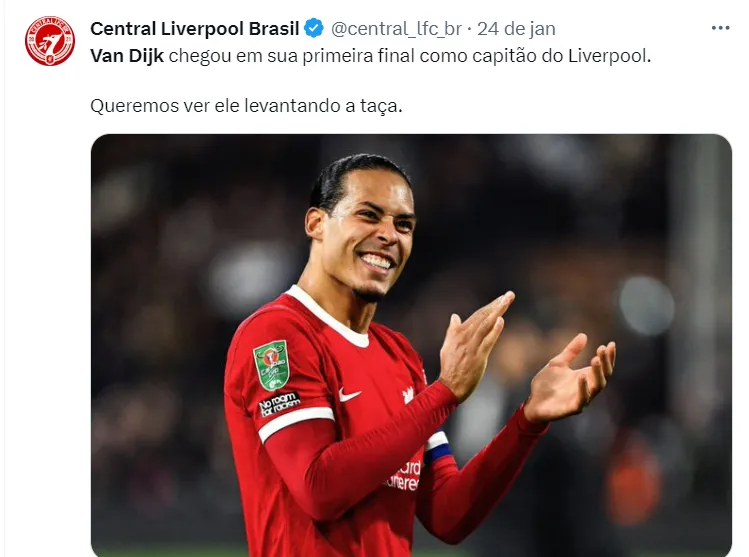The height and width of the screenshot is (557, 749).
Task: Click the bold Van Dijk text
Action: click(x=127, y=56)
